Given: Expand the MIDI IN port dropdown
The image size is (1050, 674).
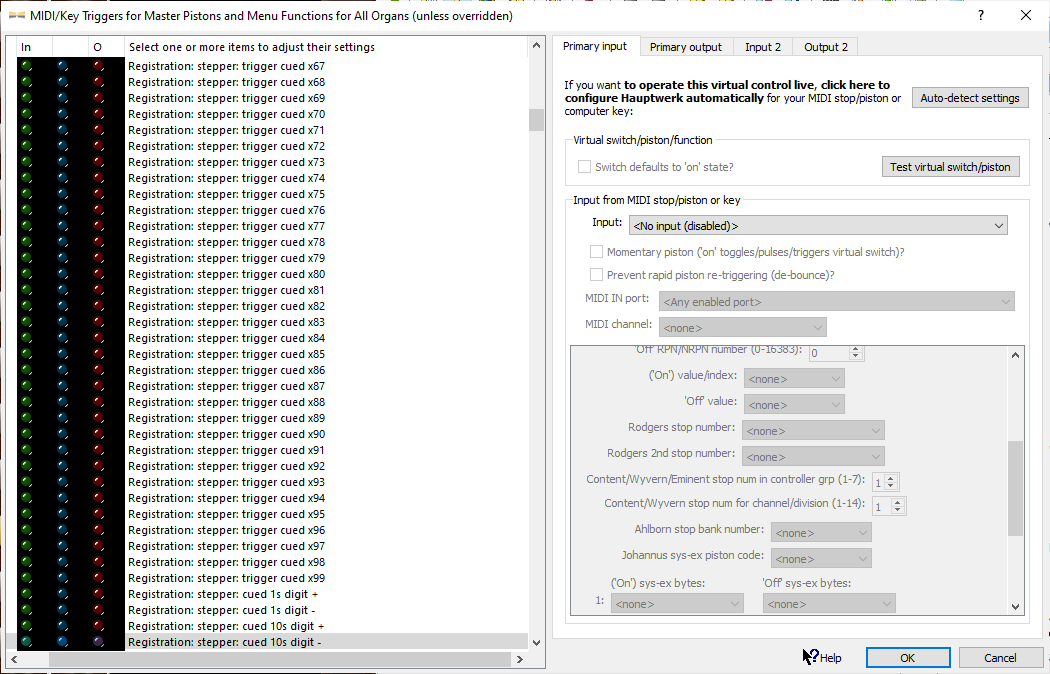Looking at the screenshot, I should click(x=836, y=301).
